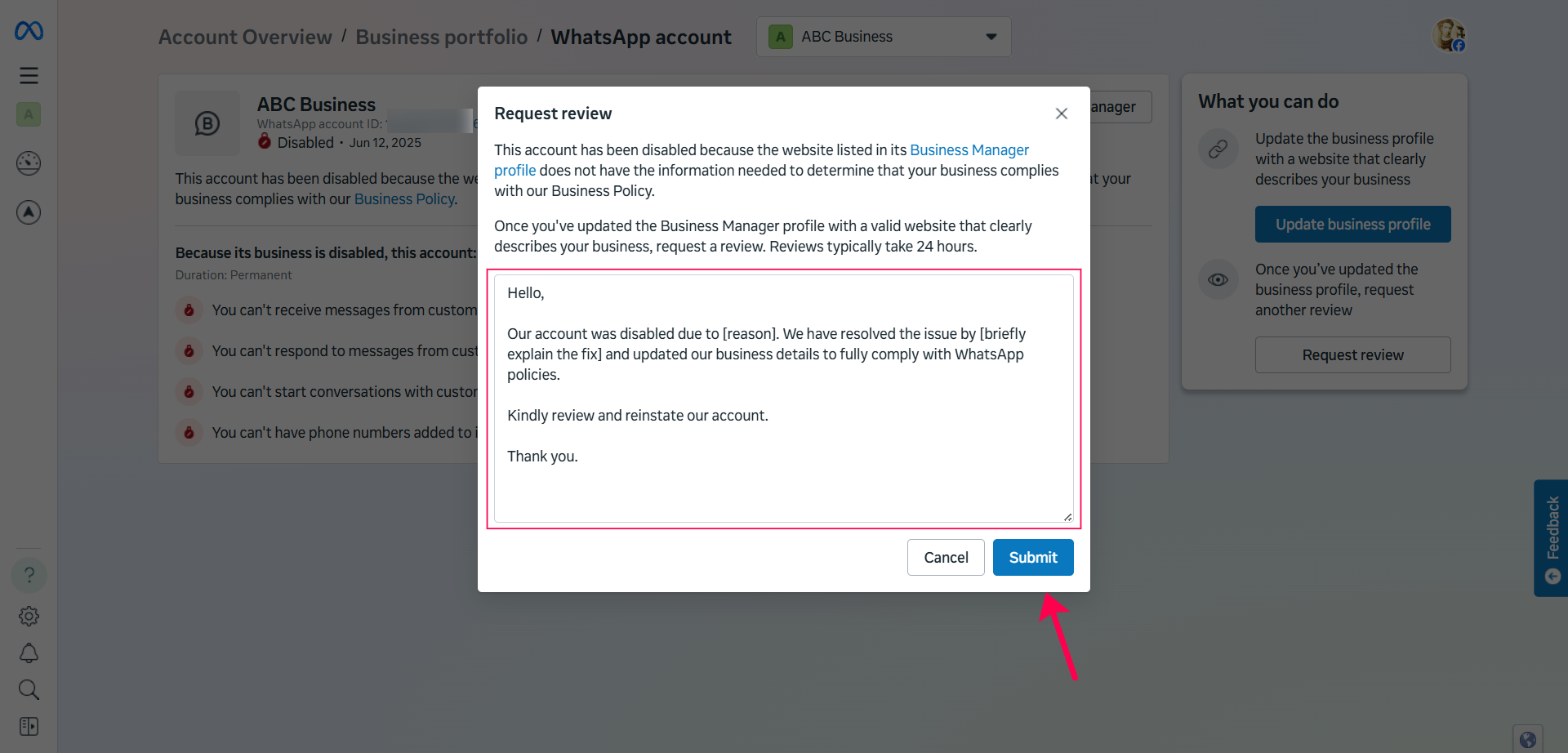Navigate to the Business portfolio breadcrumb

pyautogui.click(x=441, y=37)
